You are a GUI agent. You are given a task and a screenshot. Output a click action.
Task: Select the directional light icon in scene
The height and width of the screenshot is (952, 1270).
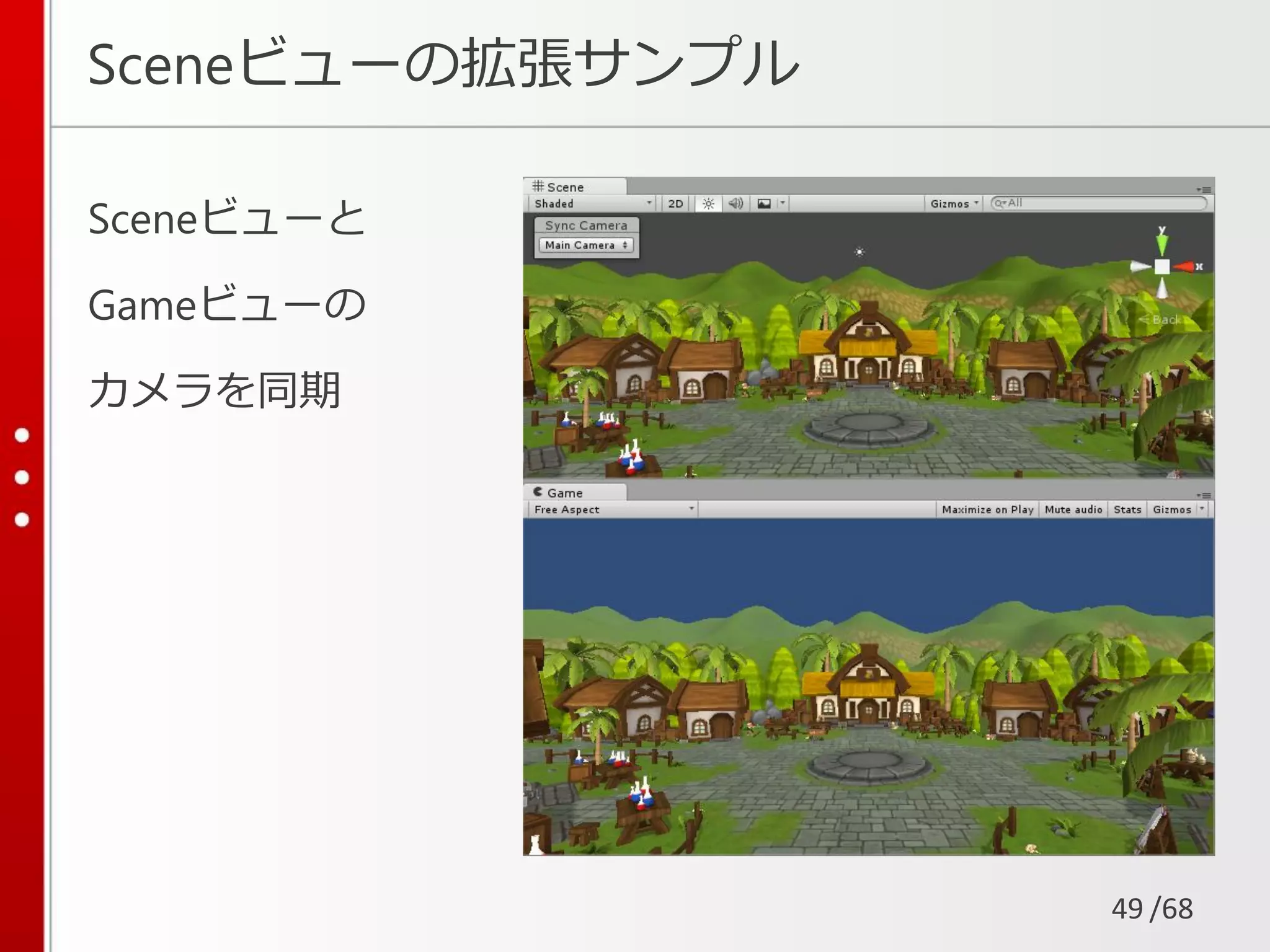(x=859, y=252)
